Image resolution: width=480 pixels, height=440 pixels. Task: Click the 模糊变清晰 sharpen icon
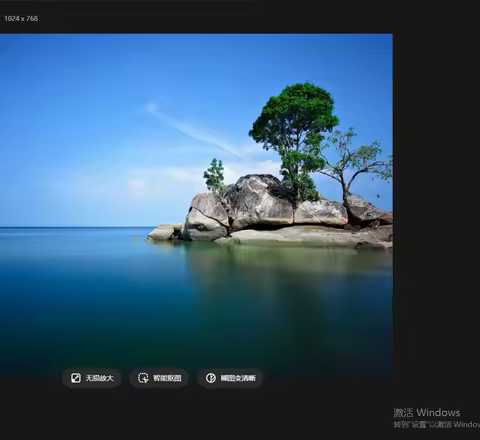(211, 378)
